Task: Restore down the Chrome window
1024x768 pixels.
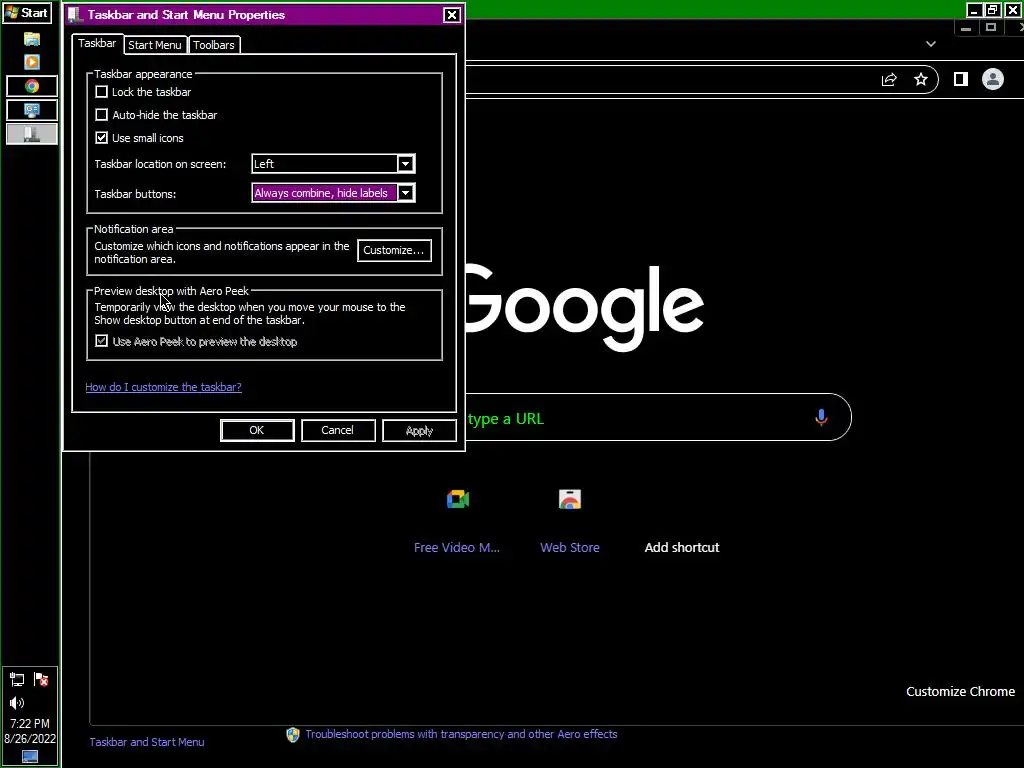Action: pos(993,10)
